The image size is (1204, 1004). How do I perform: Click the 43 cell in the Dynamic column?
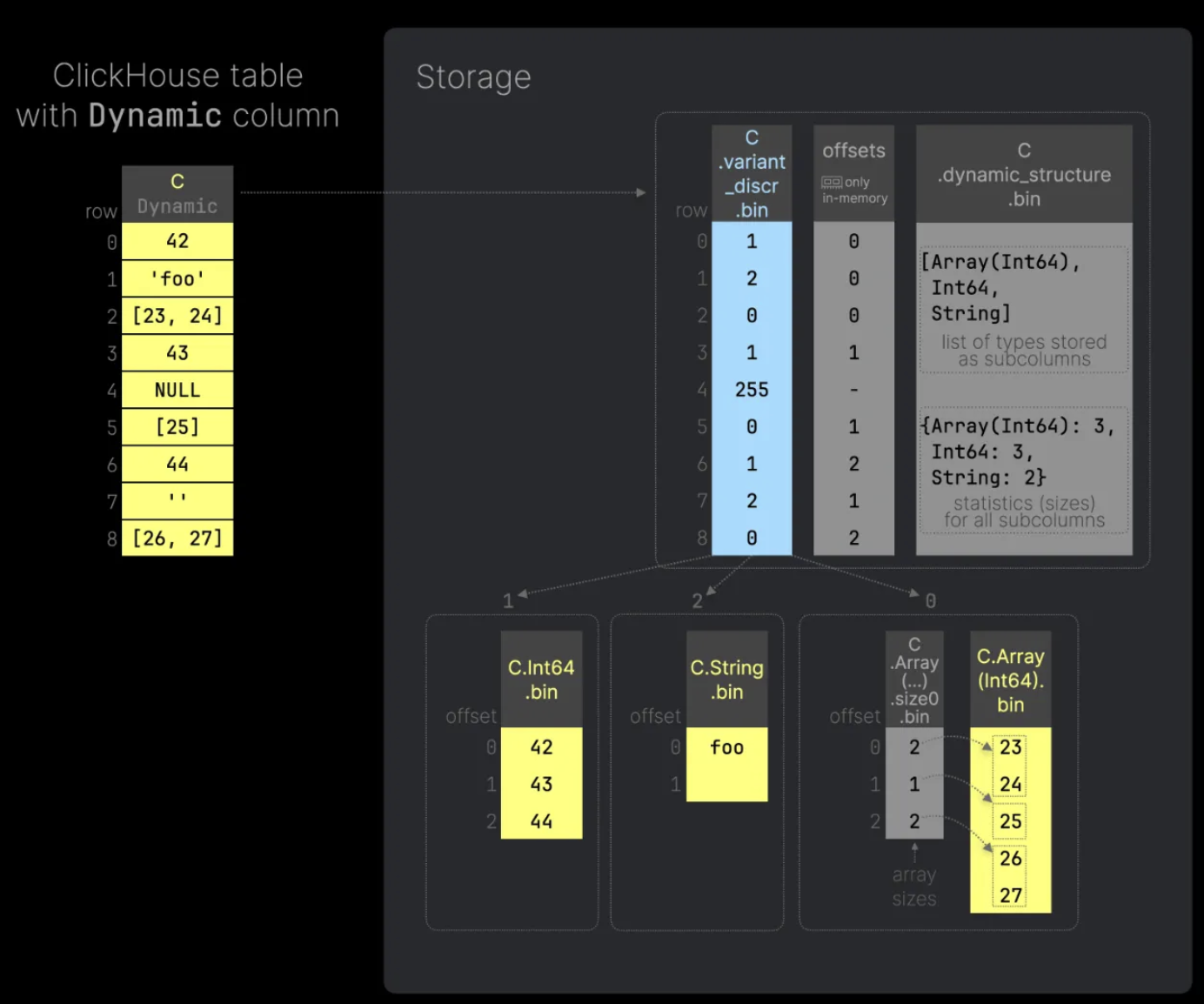tap(177, 352)
